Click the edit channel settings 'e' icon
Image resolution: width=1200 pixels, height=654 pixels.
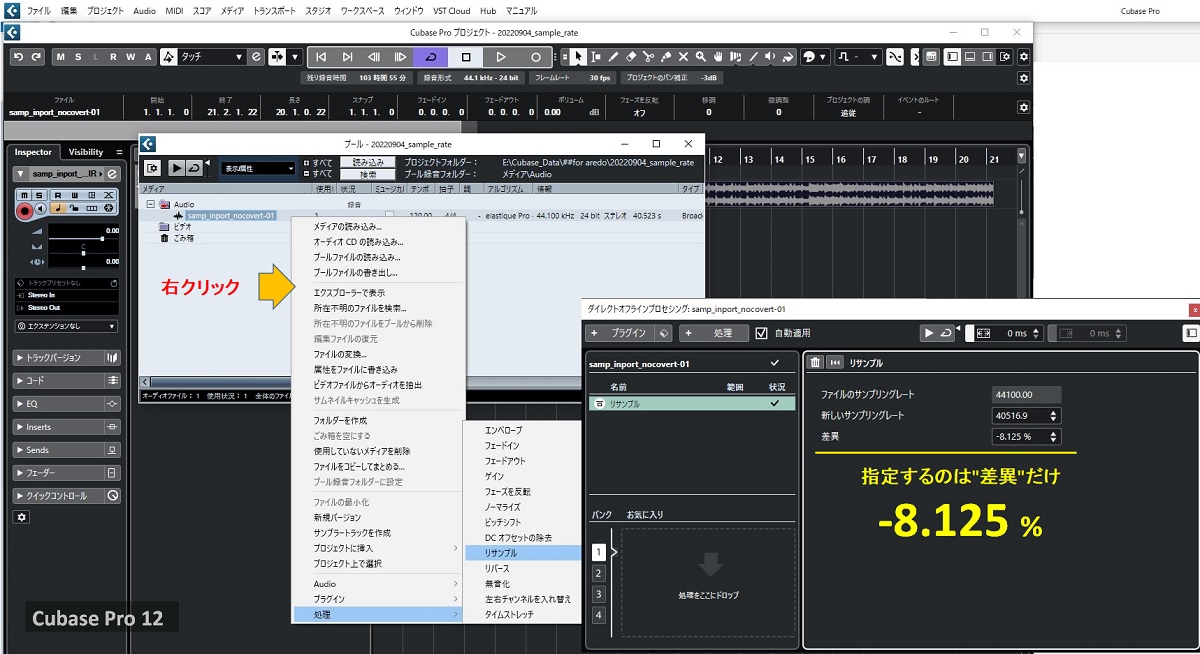tap(112, 174)
